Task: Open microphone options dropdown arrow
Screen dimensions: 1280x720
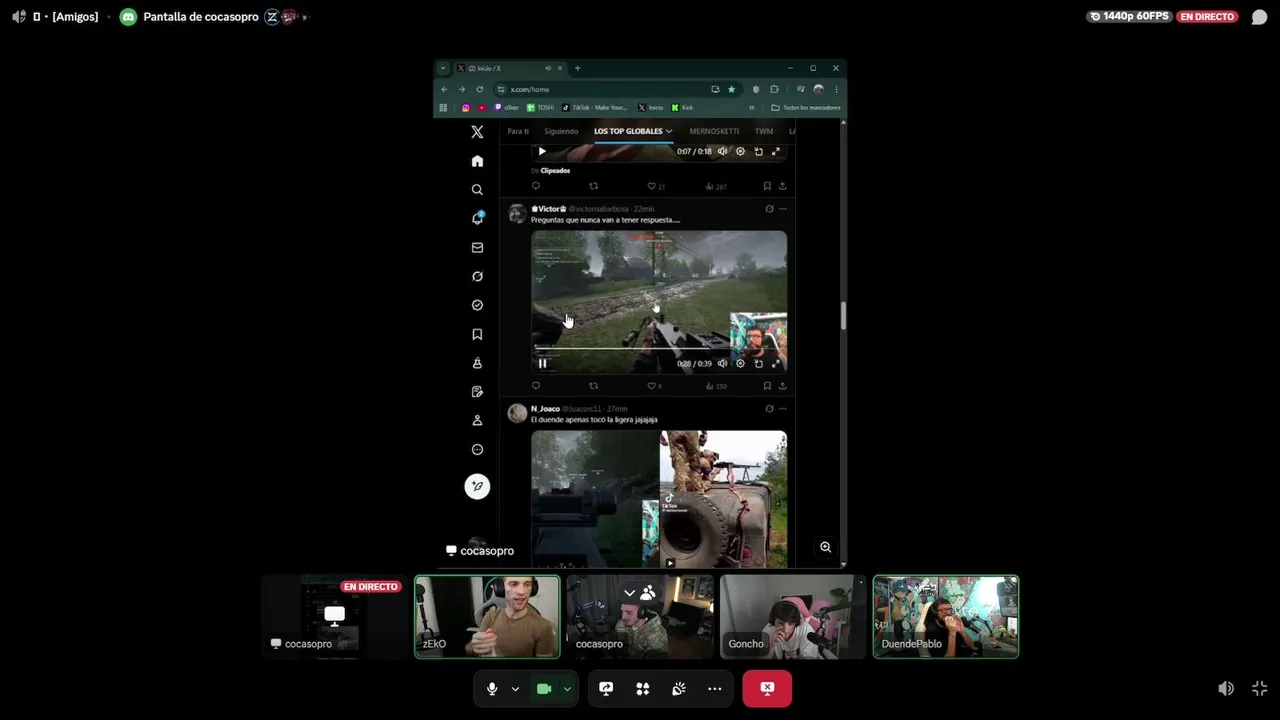Action: point(515,689)
